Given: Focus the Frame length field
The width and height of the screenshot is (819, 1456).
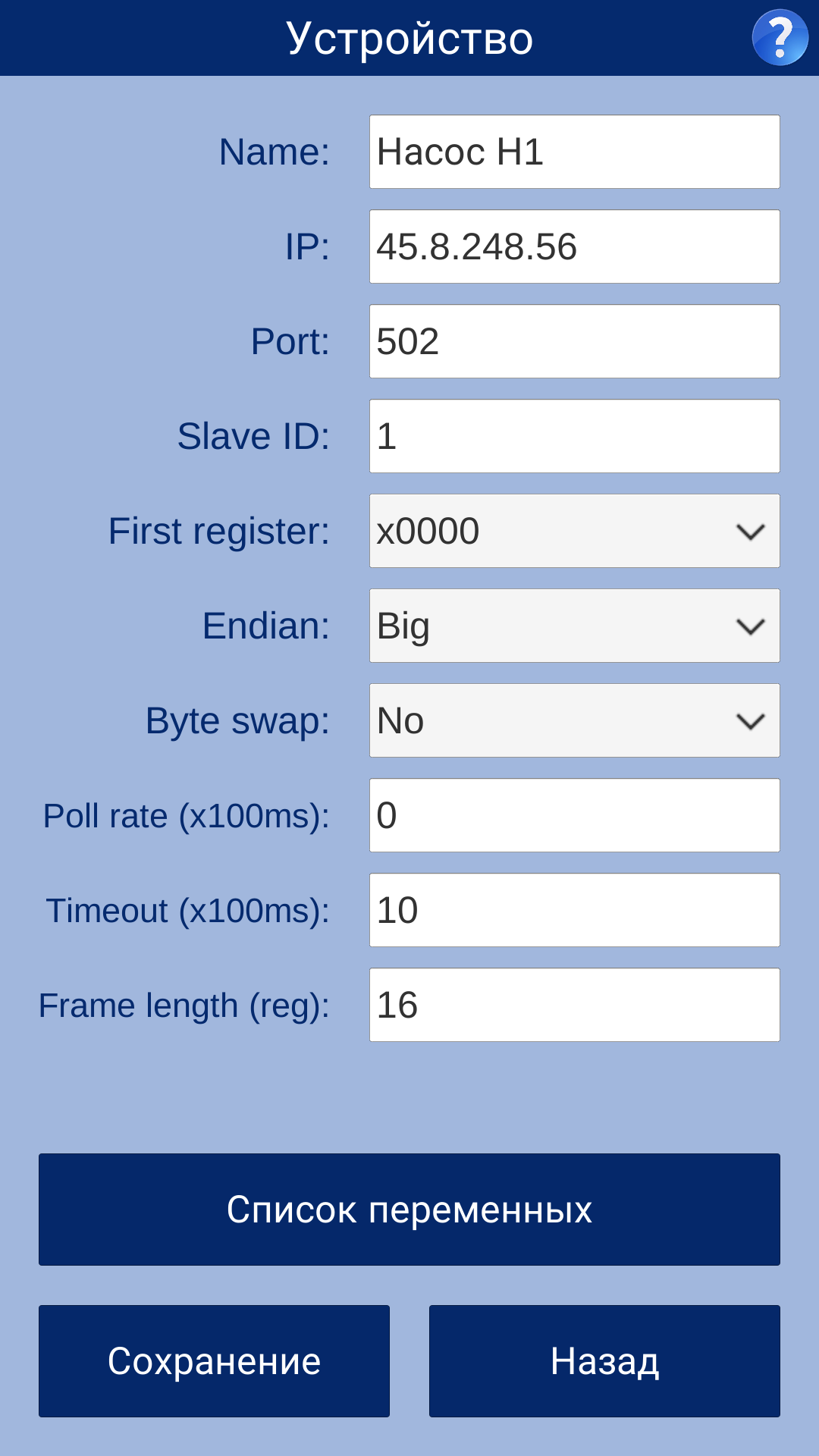Looking at the screenshot, I should [574, 1005].
